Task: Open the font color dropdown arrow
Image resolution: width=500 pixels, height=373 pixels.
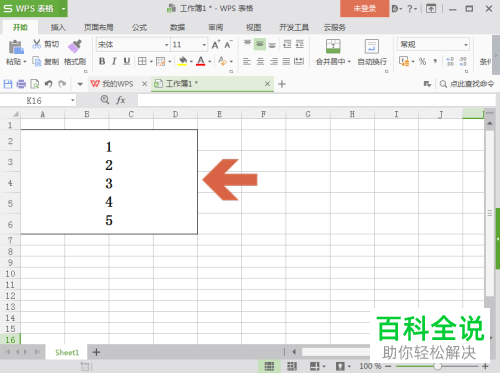Action: click(x=210, y=61)
